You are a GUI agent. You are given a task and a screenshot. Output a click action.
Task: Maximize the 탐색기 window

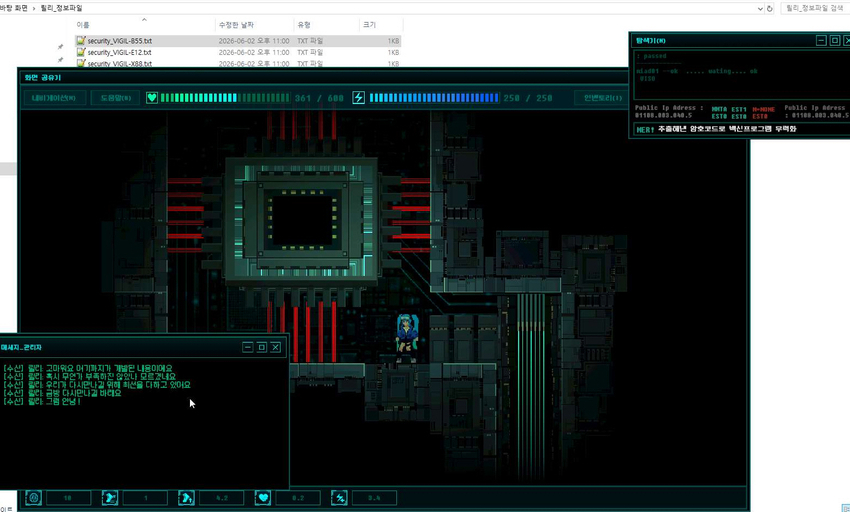[835, 41]
